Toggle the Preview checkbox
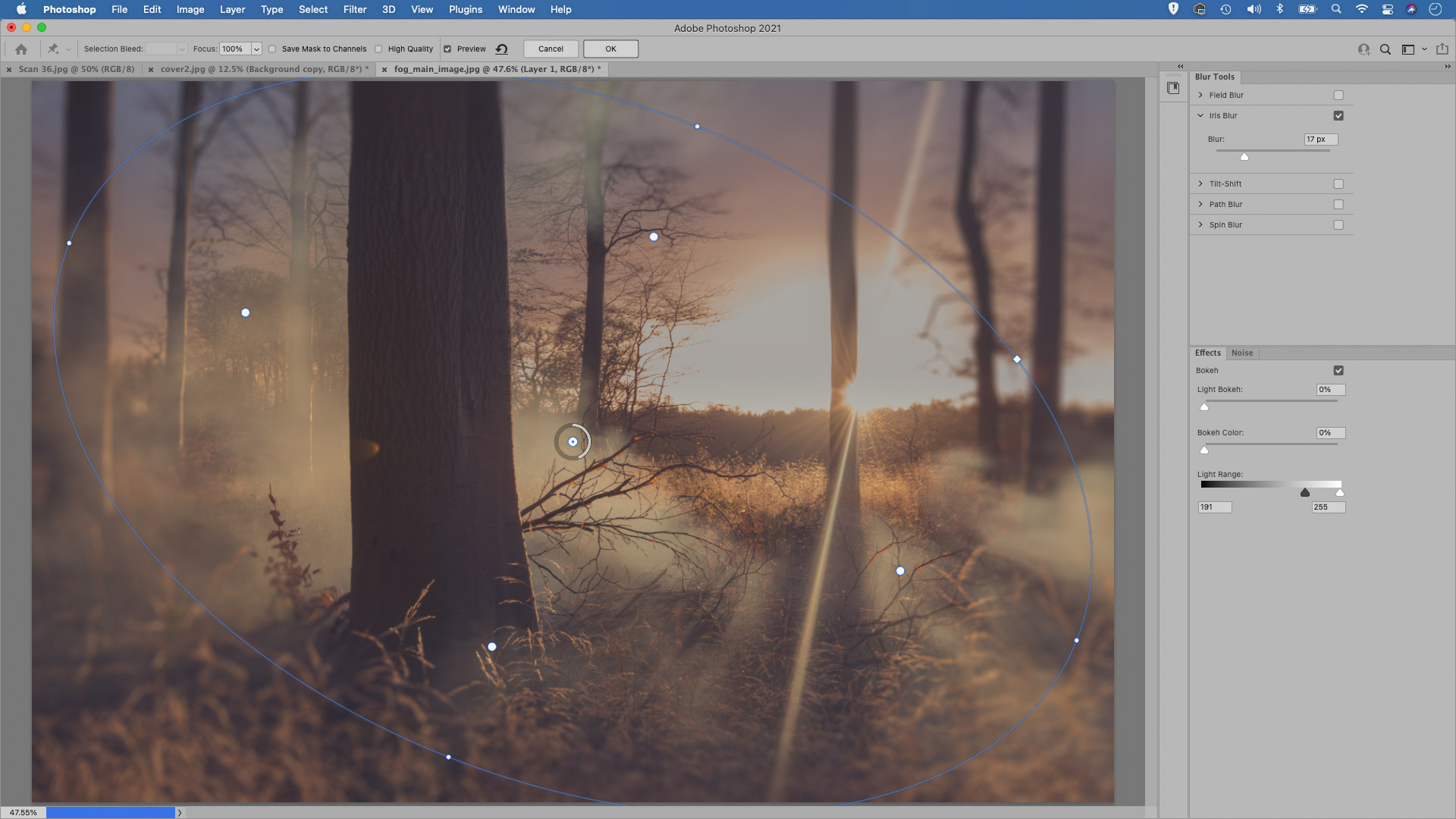Screen dimensions: 1456x819 tap(447, 49)
